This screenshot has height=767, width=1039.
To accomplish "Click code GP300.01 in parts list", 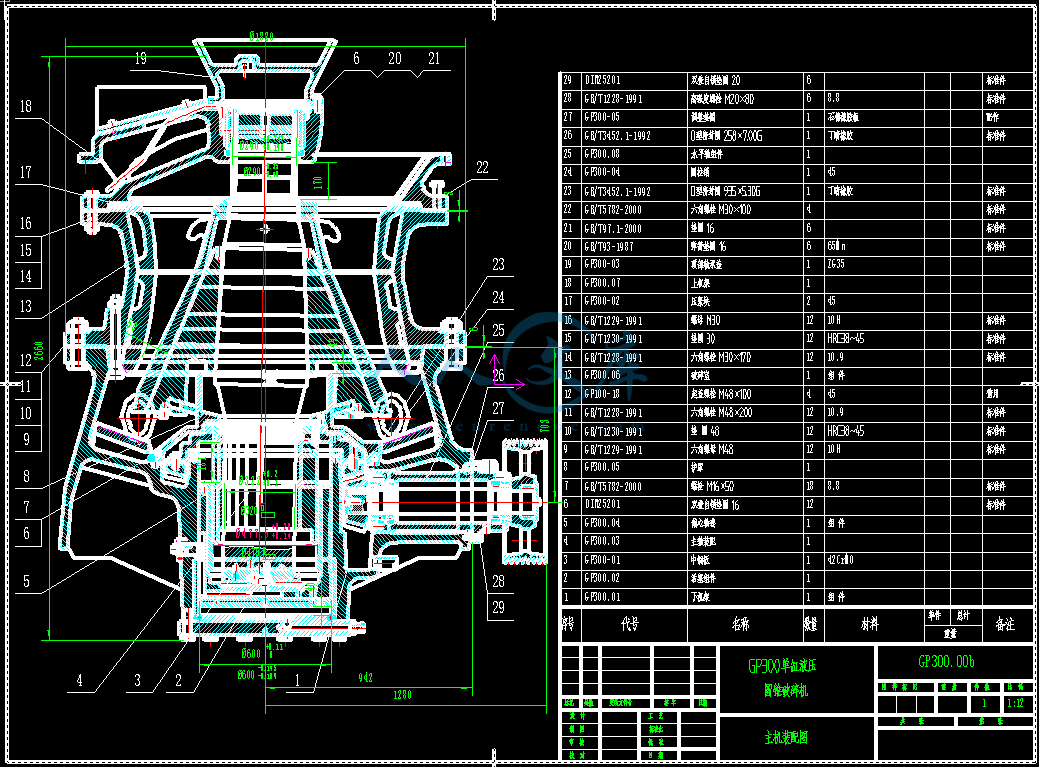I will (x=602, y=597).
